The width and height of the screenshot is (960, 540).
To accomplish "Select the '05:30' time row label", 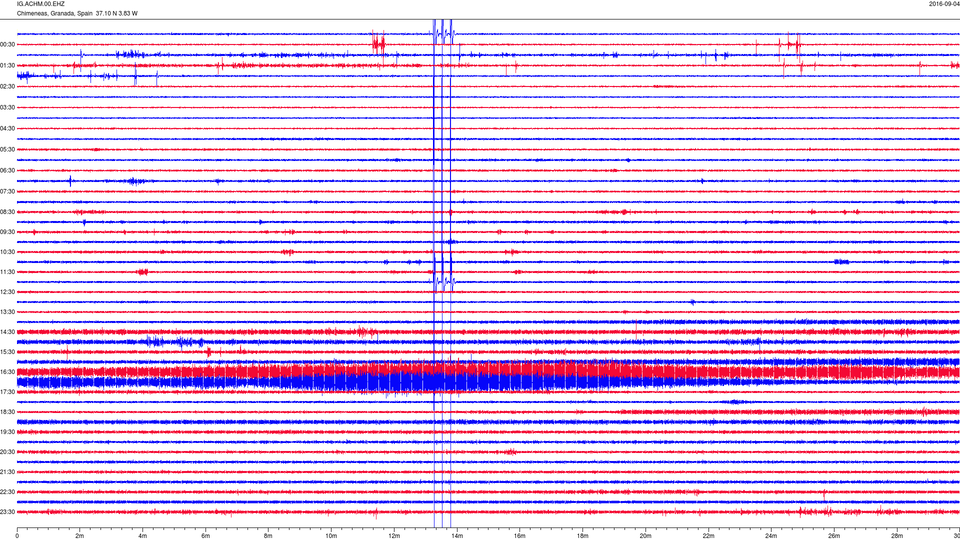I will click(x=7, y=149).
